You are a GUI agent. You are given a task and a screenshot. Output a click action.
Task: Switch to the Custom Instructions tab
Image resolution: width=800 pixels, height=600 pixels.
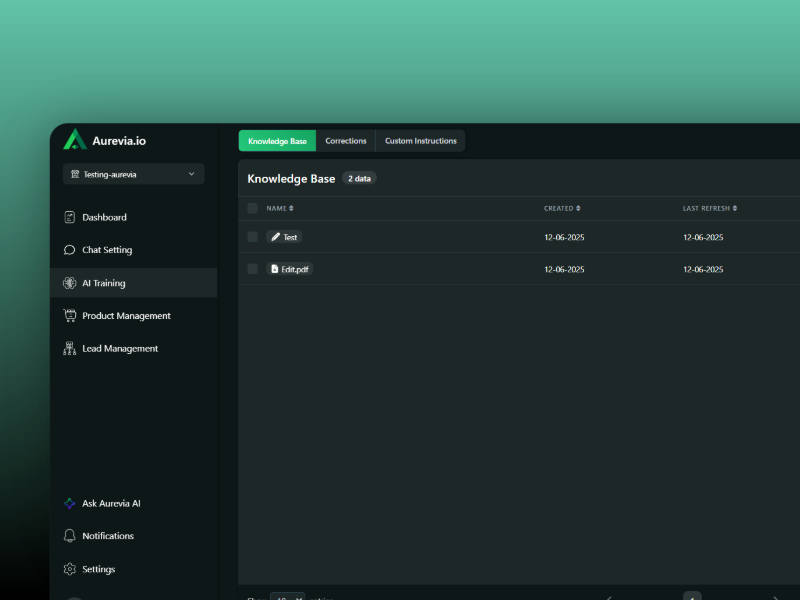pyautogui.click(x=421, y=141)
